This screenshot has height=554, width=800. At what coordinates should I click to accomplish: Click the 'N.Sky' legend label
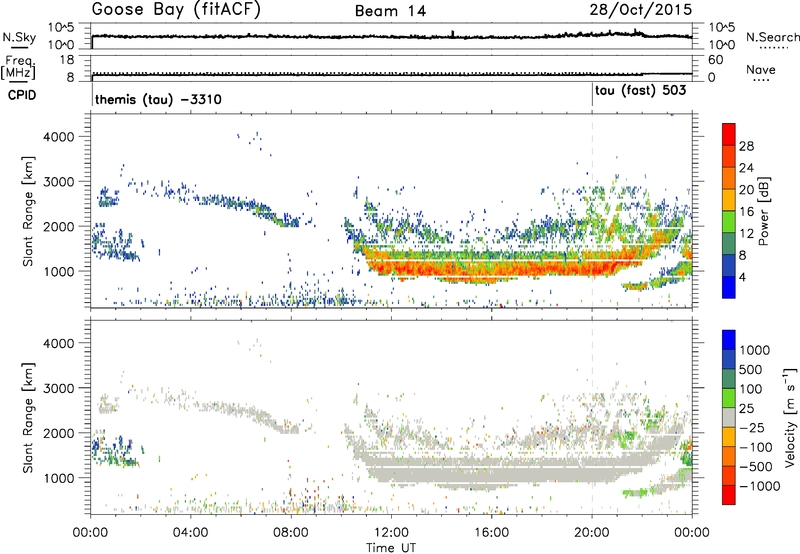(x=19, y=37)
